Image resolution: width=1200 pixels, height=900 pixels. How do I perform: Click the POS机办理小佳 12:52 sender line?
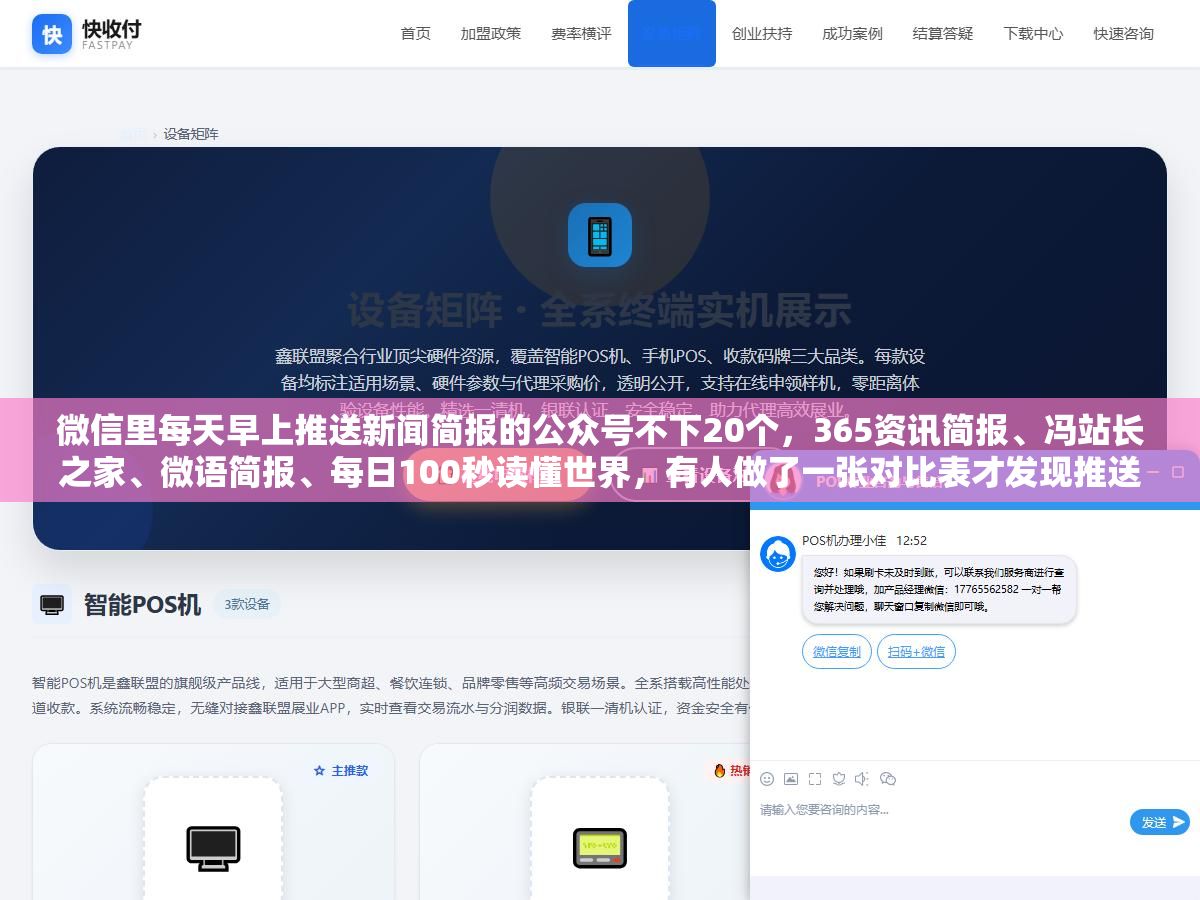864,541
